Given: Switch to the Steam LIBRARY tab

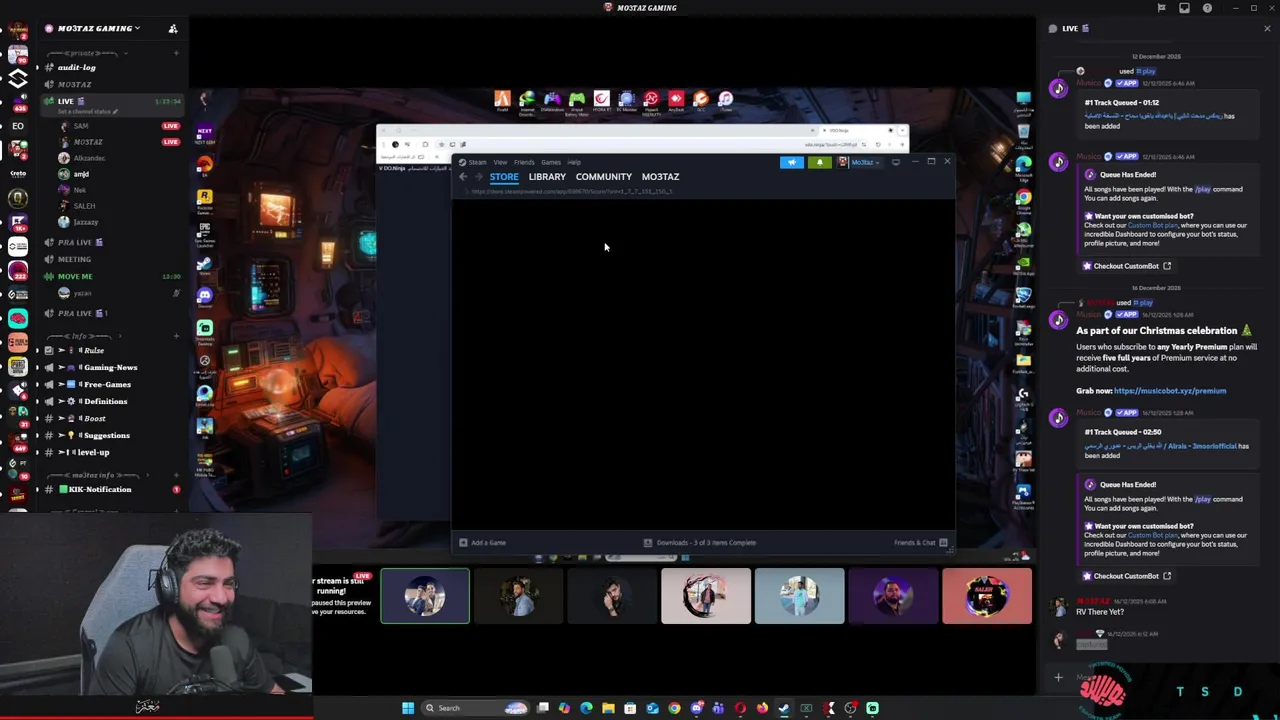Looking at the screenshot, I should pos(547,177).
